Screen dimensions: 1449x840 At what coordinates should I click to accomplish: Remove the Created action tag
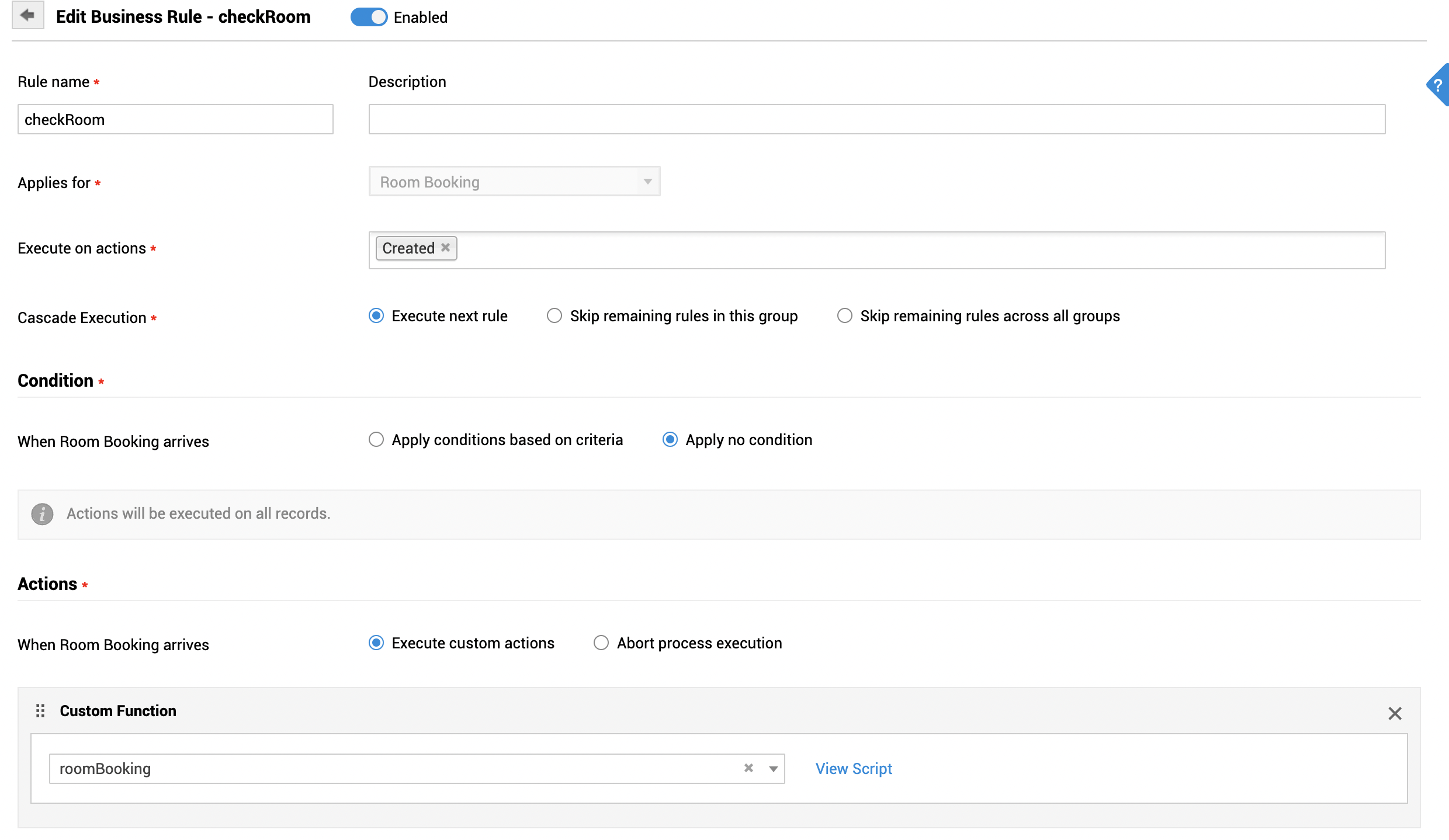446,248
